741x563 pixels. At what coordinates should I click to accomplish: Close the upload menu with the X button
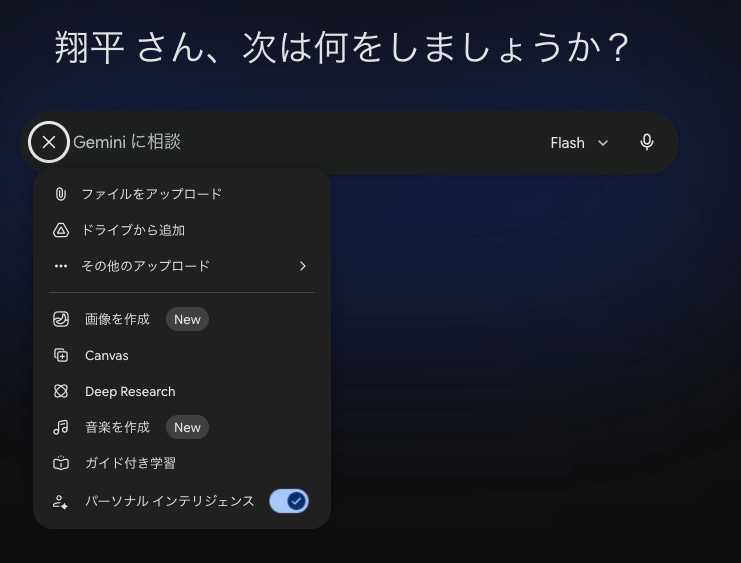point(49,142)
